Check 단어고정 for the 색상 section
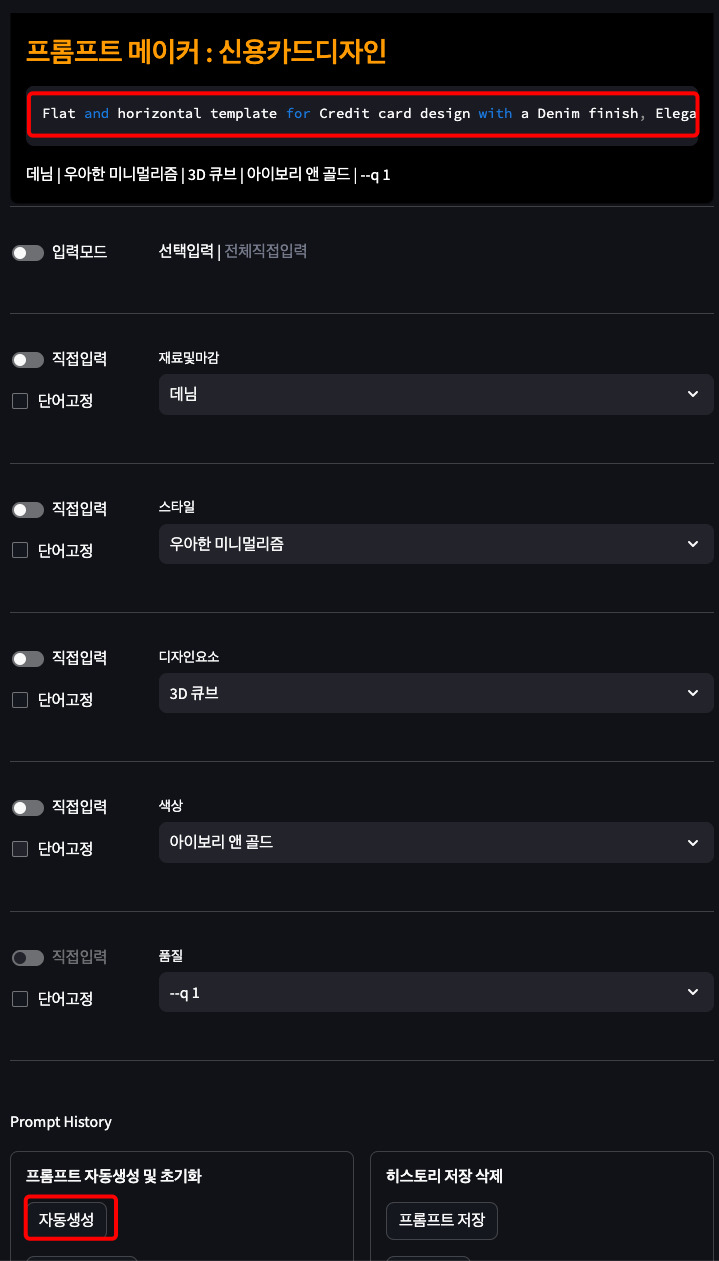The height and width of the screenshot is (1261, 719). click(18, 848)
